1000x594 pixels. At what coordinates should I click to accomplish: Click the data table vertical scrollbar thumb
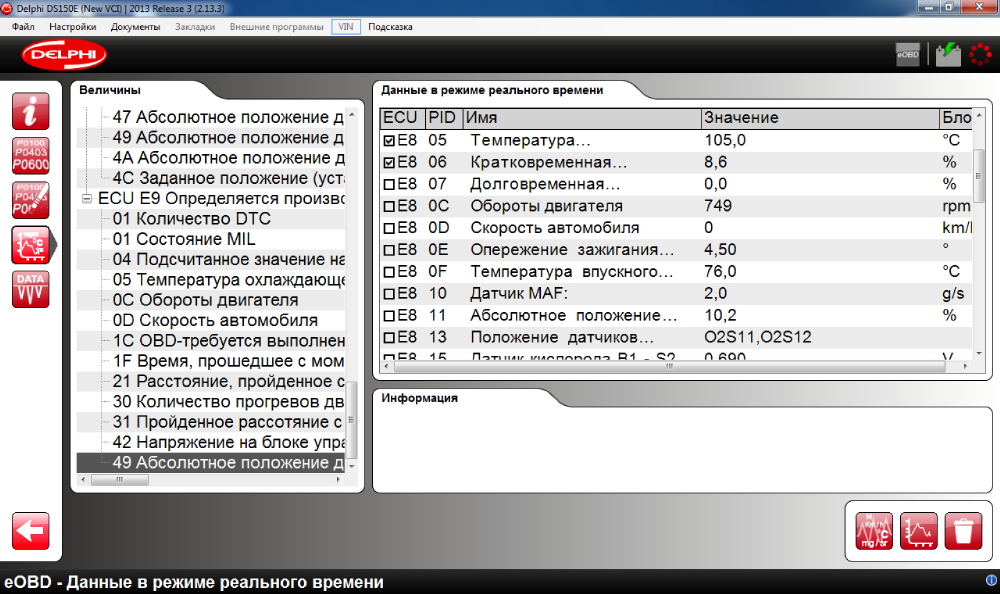point(979,176)
